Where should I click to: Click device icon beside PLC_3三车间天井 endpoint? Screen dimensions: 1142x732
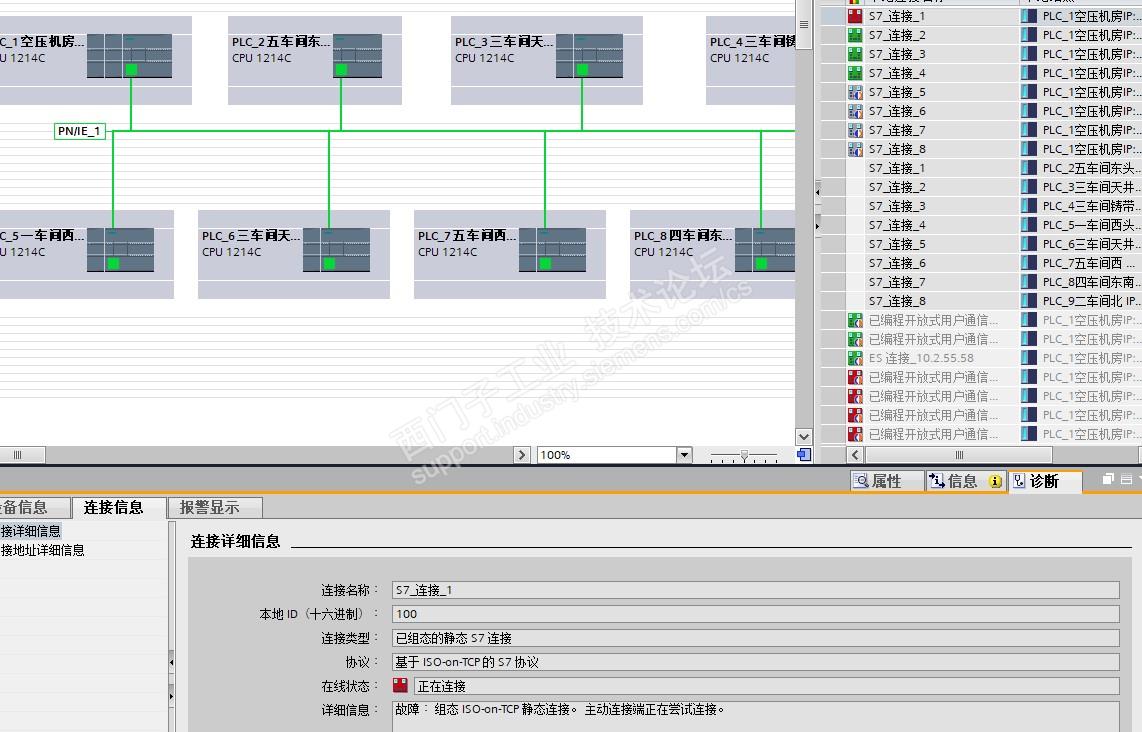pyautogui.click(x=1028, y=186)
